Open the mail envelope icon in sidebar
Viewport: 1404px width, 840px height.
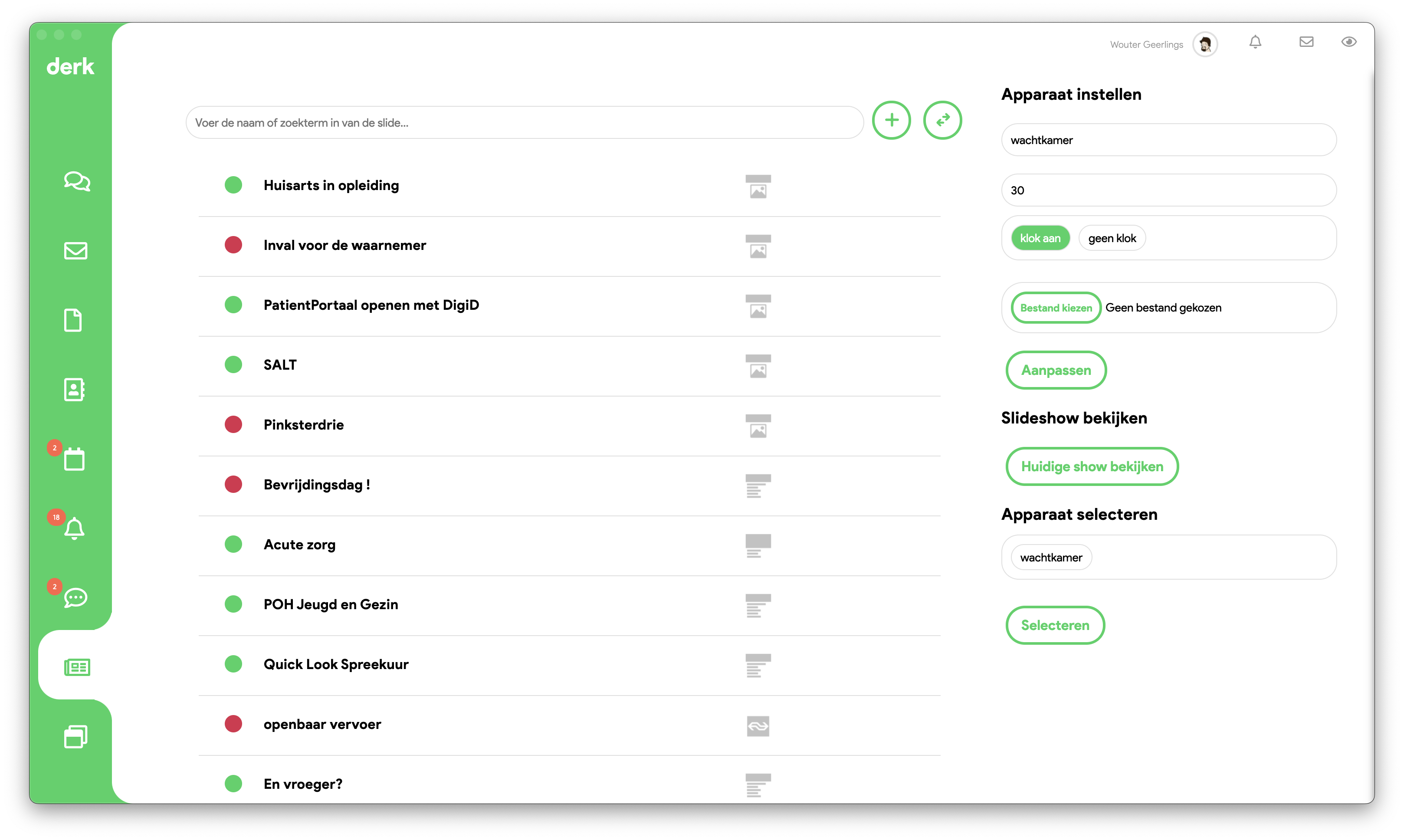coord(75,251)
